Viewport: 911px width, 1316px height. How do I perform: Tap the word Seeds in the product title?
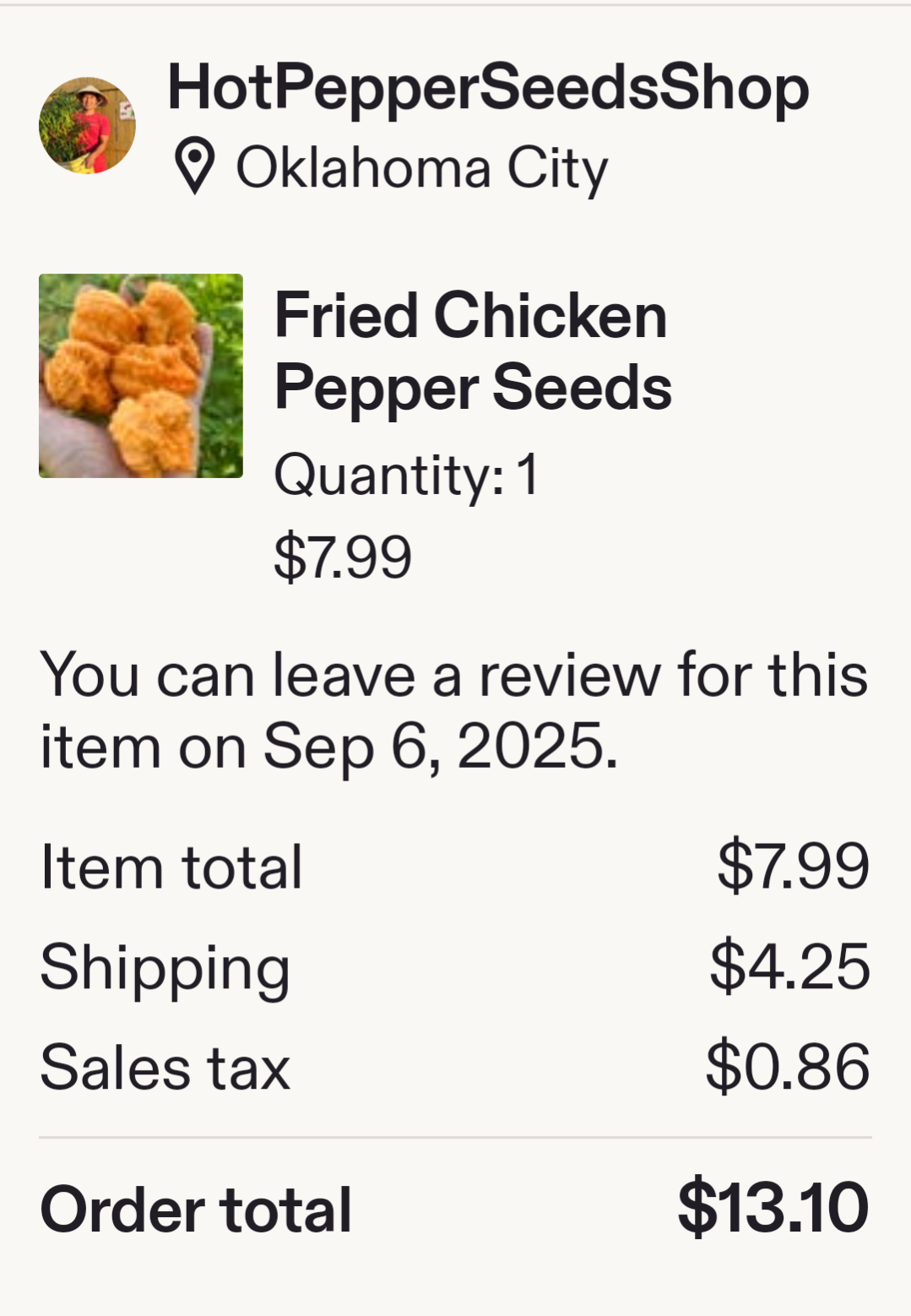(x=583, y=389)
